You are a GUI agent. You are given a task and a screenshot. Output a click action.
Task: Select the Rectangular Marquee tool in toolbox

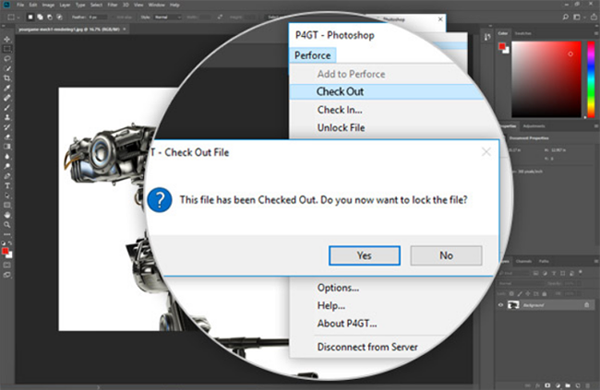(7, 49)
